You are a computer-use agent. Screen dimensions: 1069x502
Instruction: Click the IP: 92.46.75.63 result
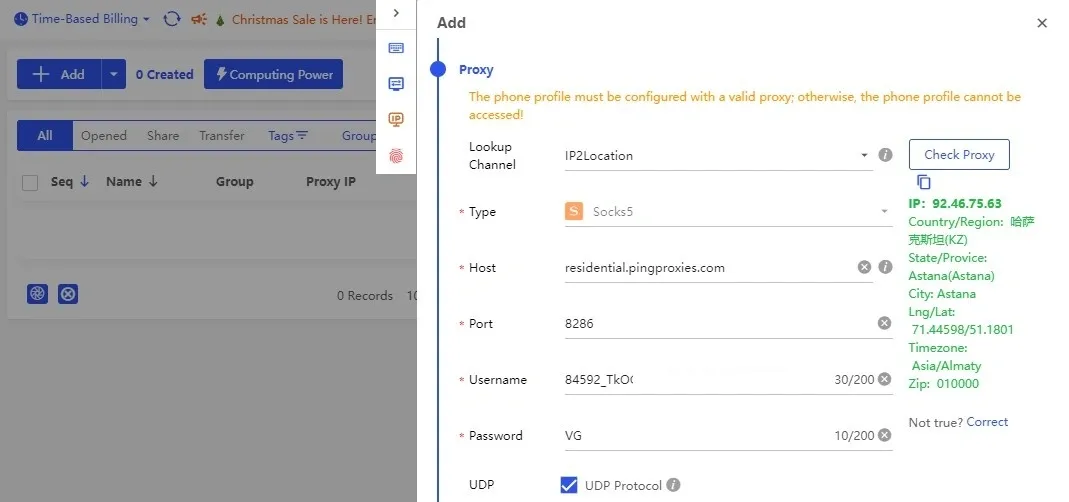(954, 203)
